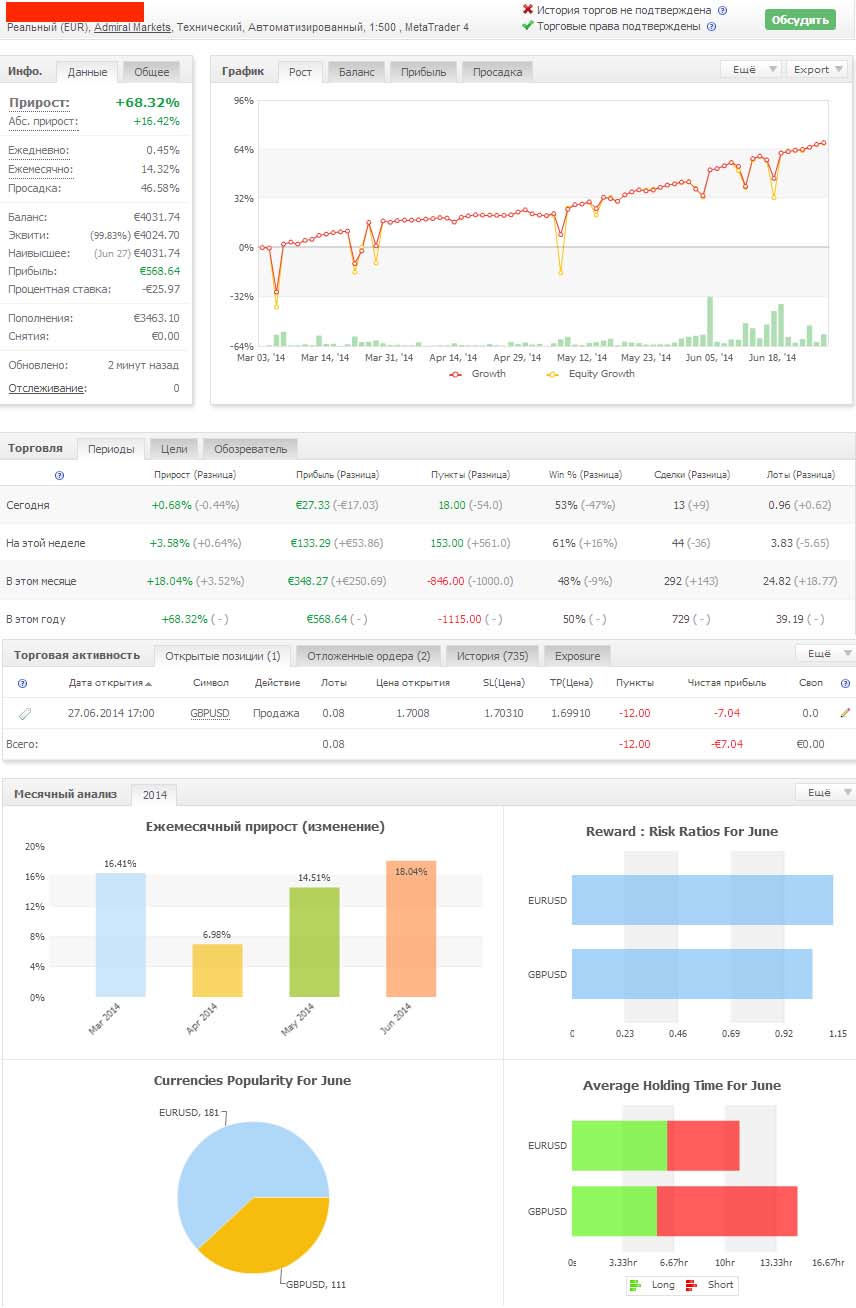Switch to Просадка chart tab

pos(497,72)
